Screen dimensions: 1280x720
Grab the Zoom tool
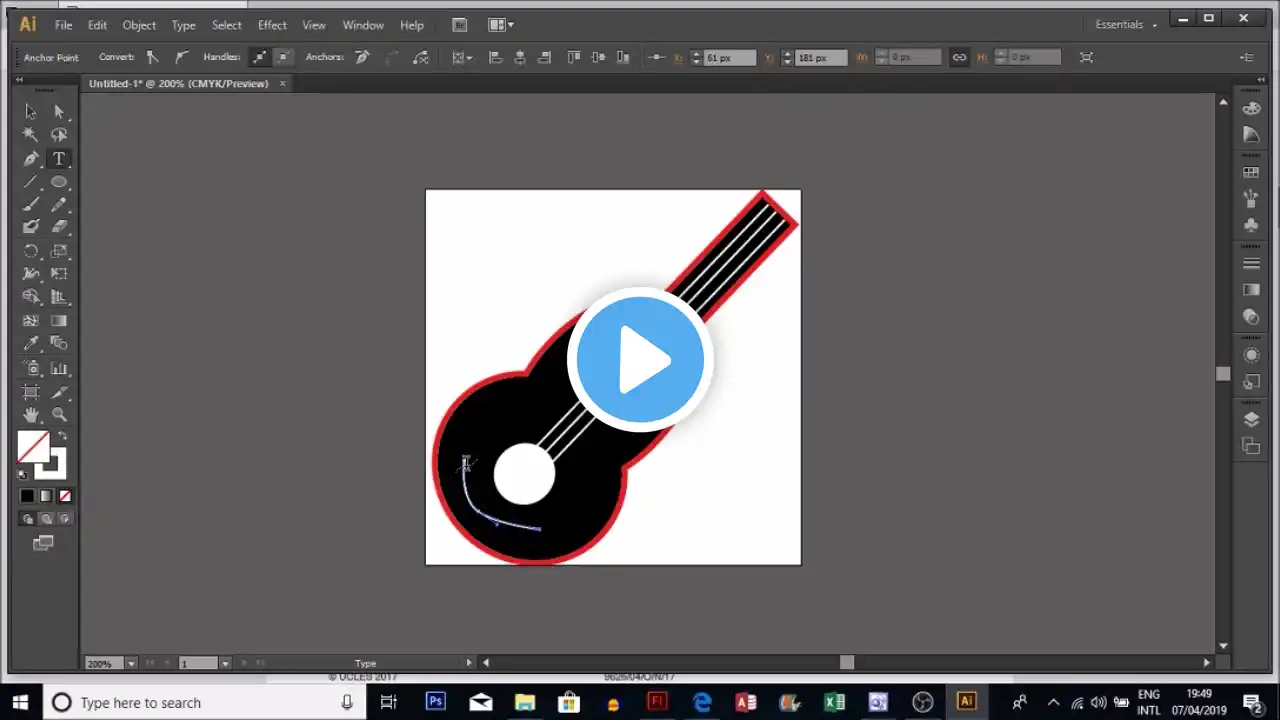[59, 414]
